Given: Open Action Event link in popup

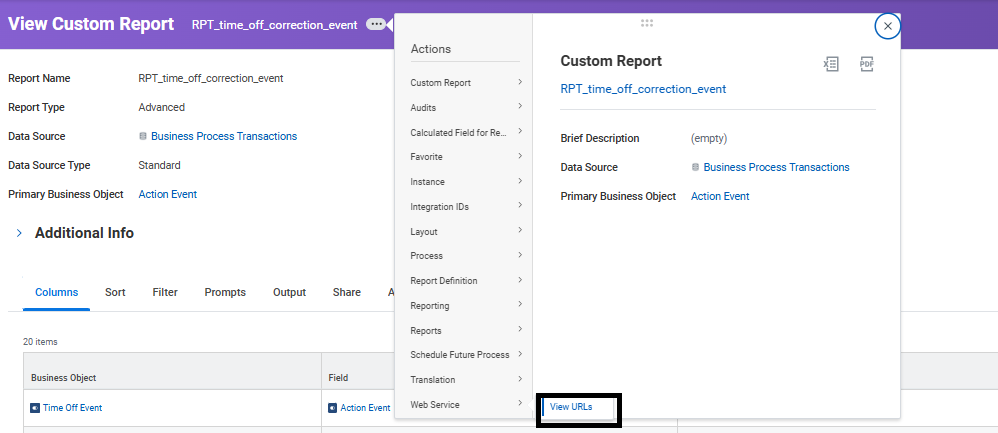Looking at the screenshot, I should [x=720, y=196].
